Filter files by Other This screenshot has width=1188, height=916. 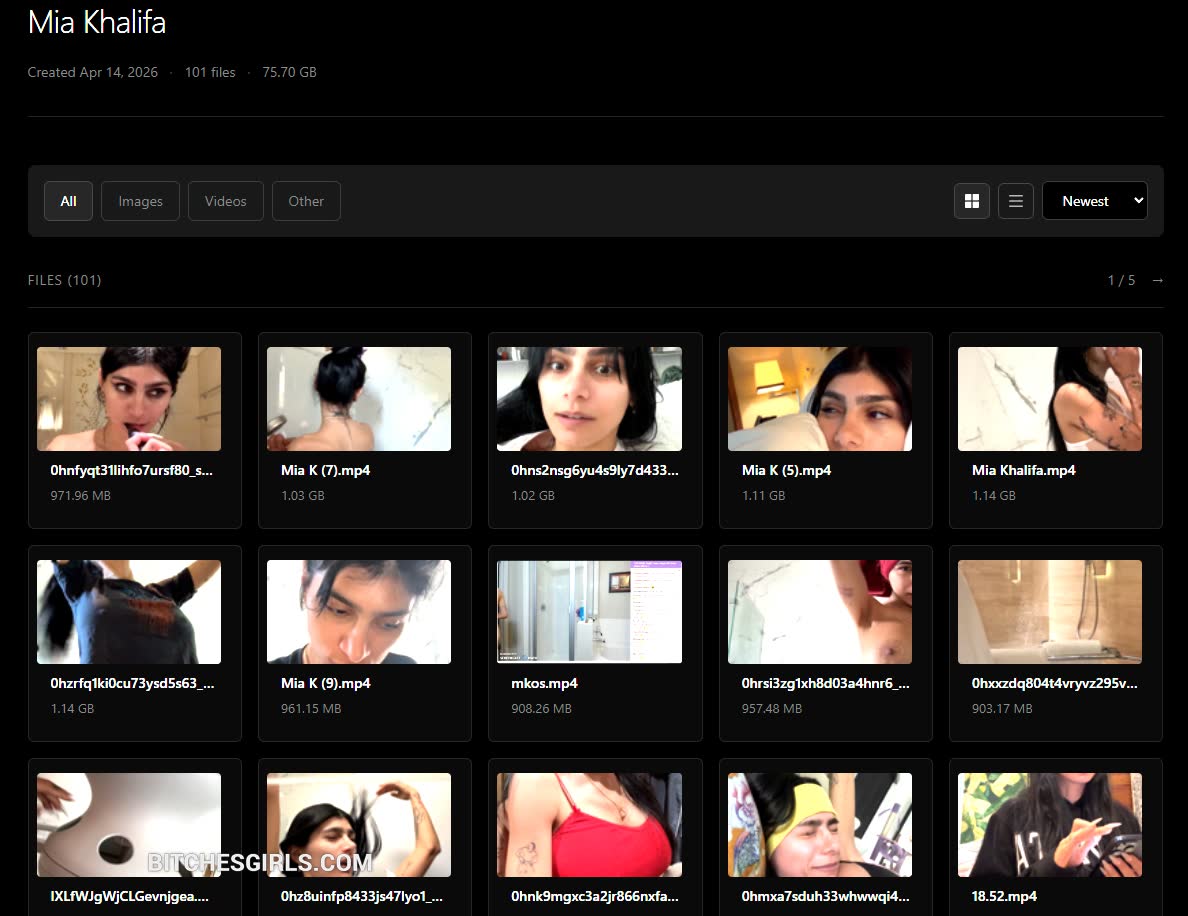coord(306,201)
